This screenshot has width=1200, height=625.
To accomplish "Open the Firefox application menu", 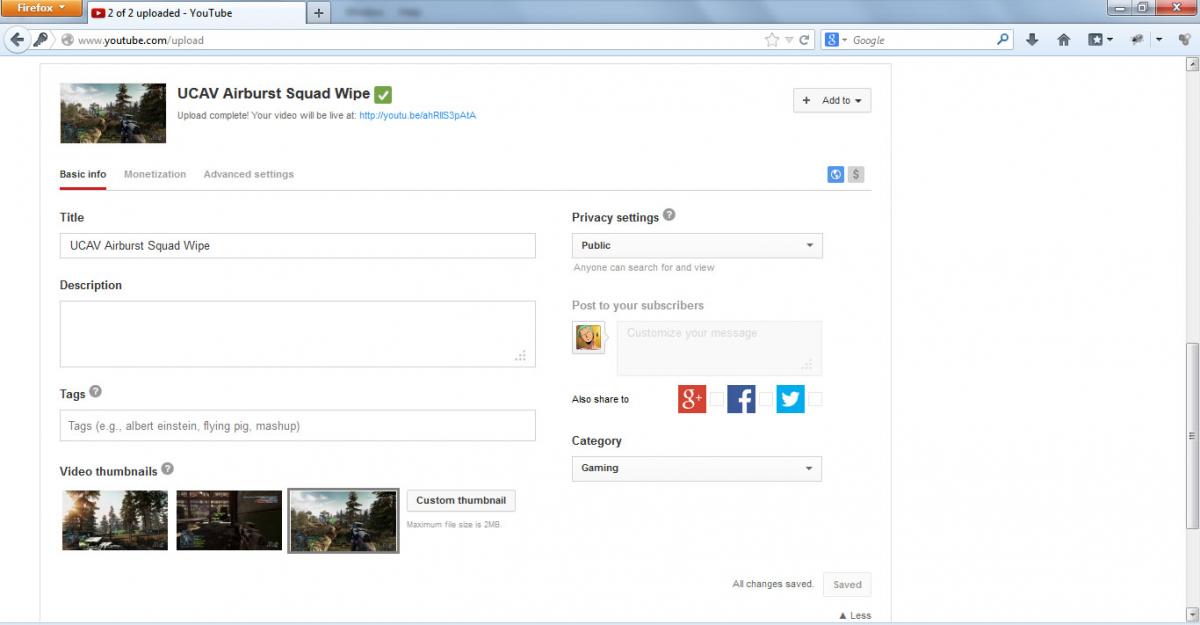I will click(40, 8).
